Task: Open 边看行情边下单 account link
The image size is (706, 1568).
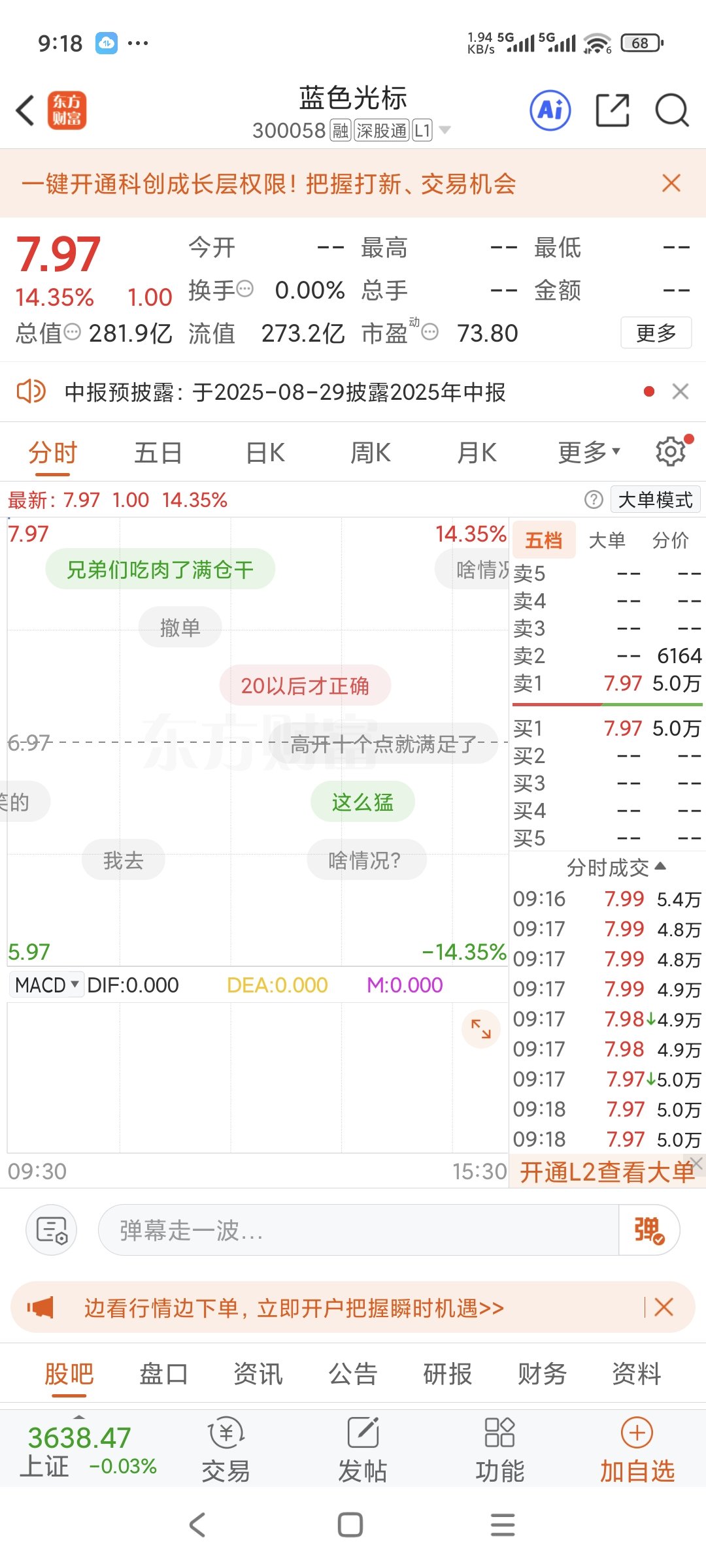Action: 294,1308
